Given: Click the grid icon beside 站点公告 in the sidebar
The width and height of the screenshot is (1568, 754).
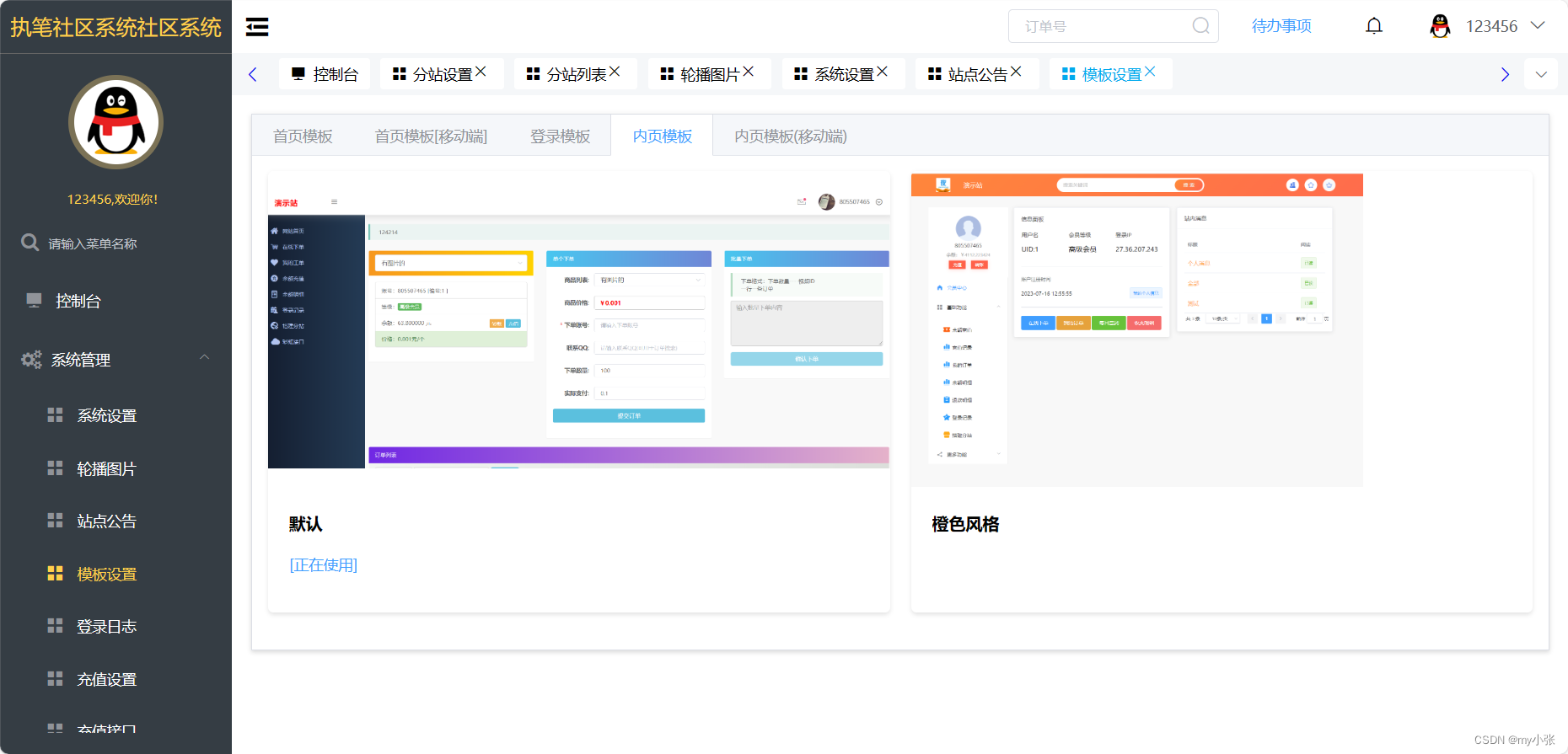Looking at the screenshot, I should [x=55, y=521].
